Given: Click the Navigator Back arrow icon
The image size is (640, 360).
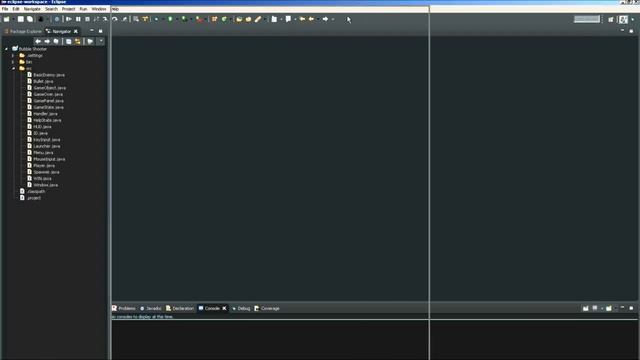Looking at the screenshot, I should [38, 41].
